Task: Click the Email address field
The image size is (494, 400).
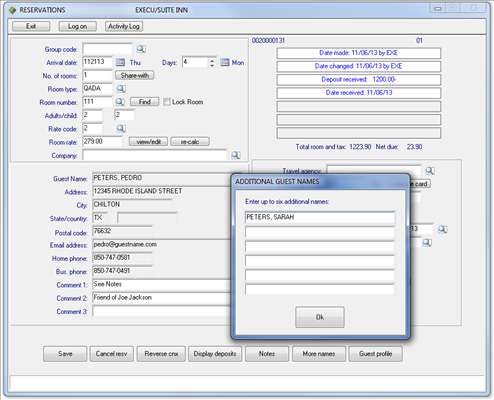Action: (162, 245)
